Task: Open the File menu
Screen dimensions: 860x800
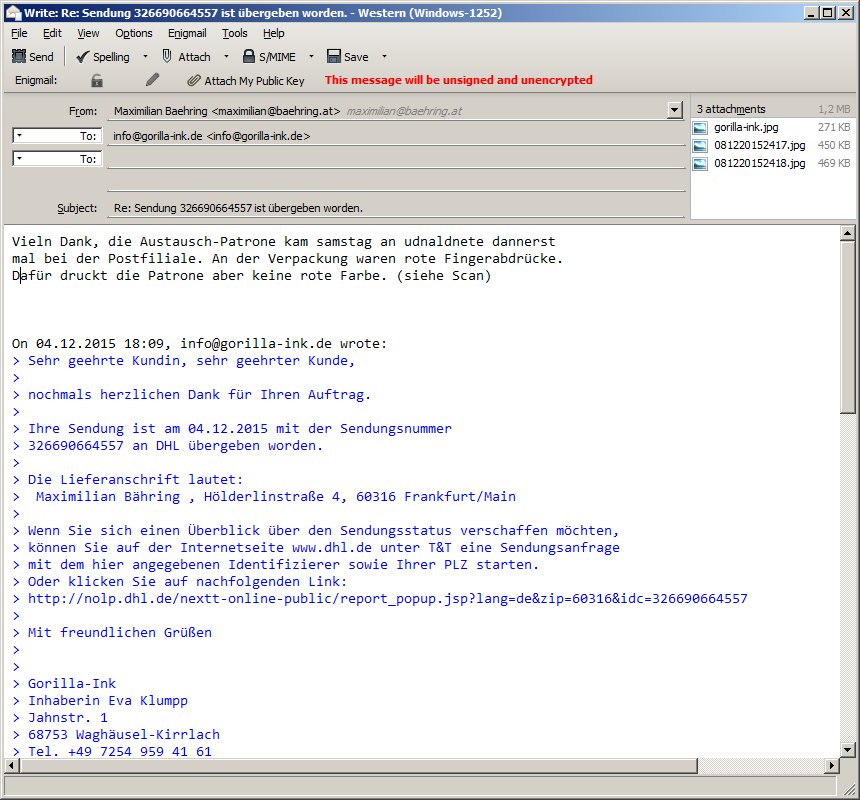Action: pos(19,33)
